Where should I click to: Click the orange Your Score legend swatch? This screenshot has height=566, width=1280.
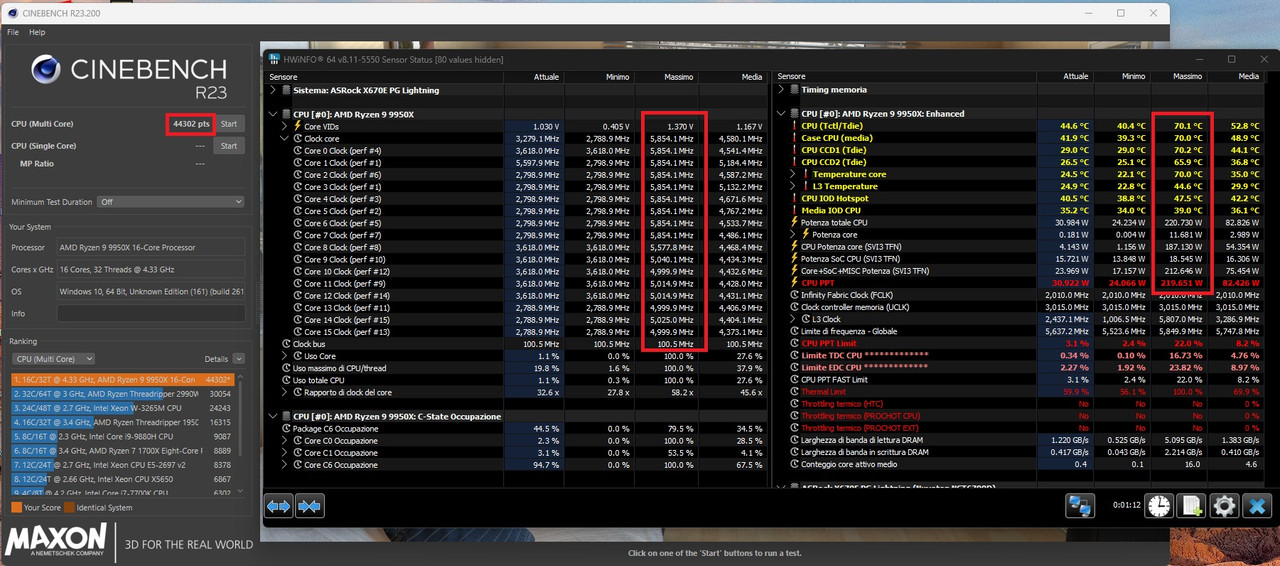click(16, 507)
